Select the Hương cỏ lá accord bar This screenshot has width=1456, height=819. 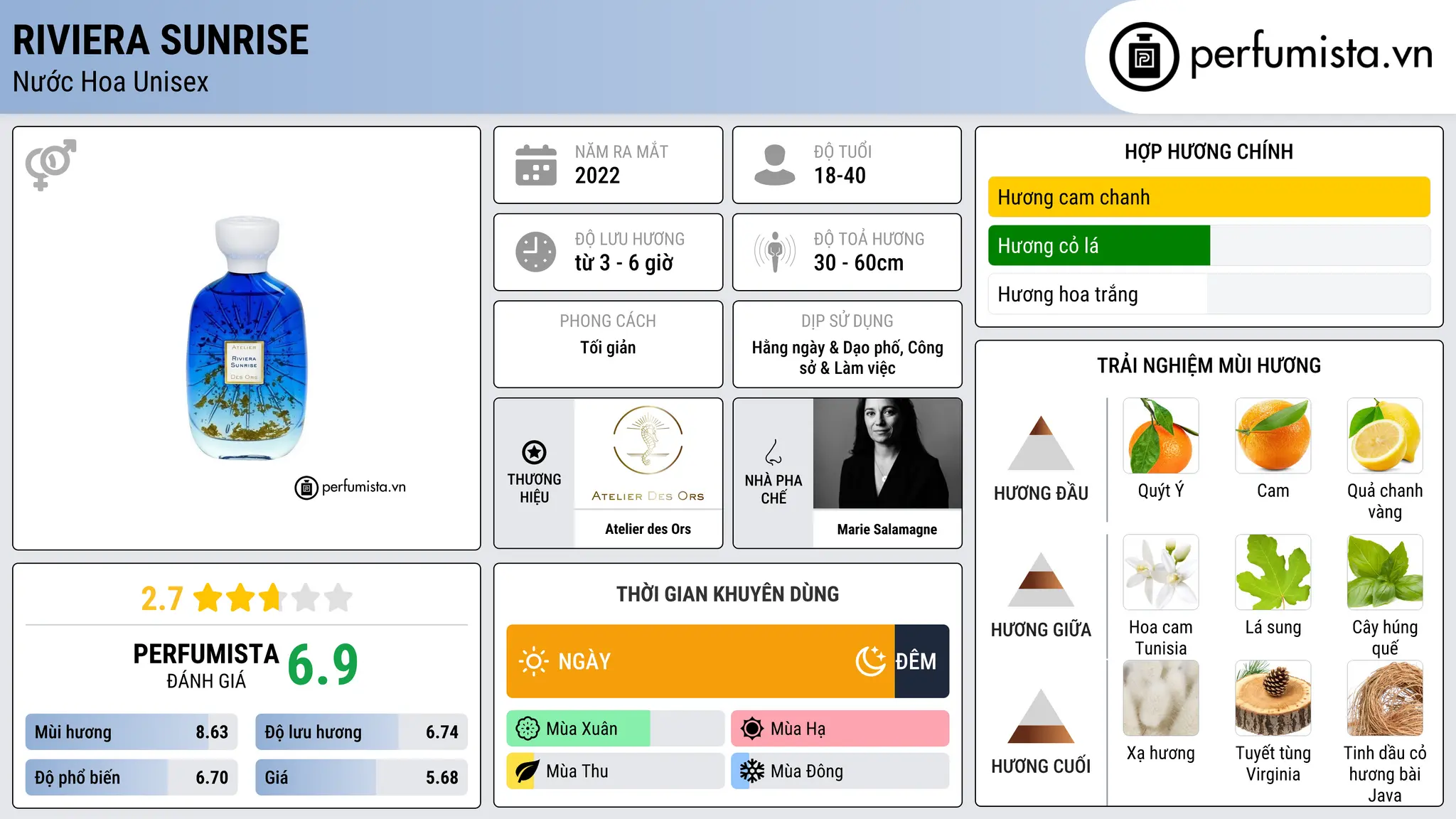click(x=1209, y=245)
